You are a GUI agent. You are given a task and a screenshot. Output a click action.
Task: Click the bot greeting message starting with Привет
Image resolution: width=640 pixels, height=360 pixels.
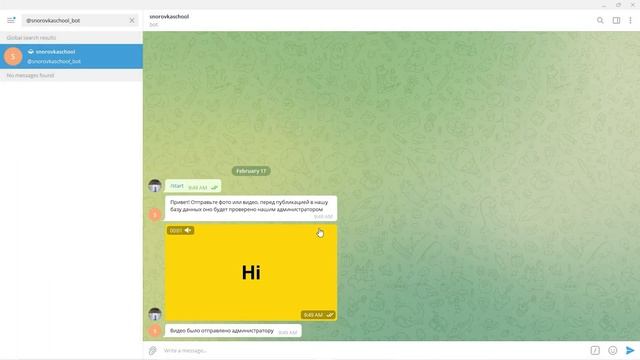(251, 208)
